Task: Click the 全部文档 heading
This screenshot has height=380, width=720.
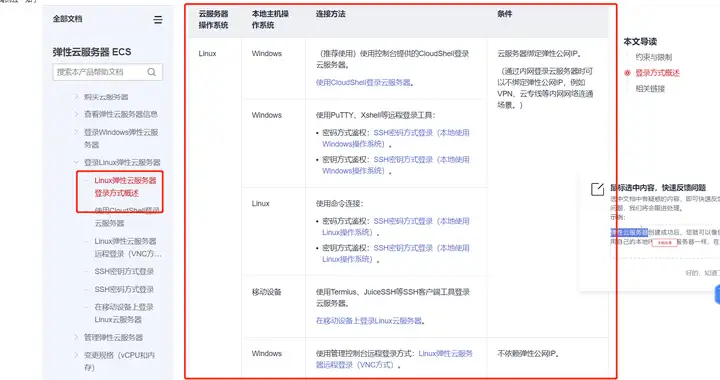Action: pyautogui.click(x=68, y=19)
